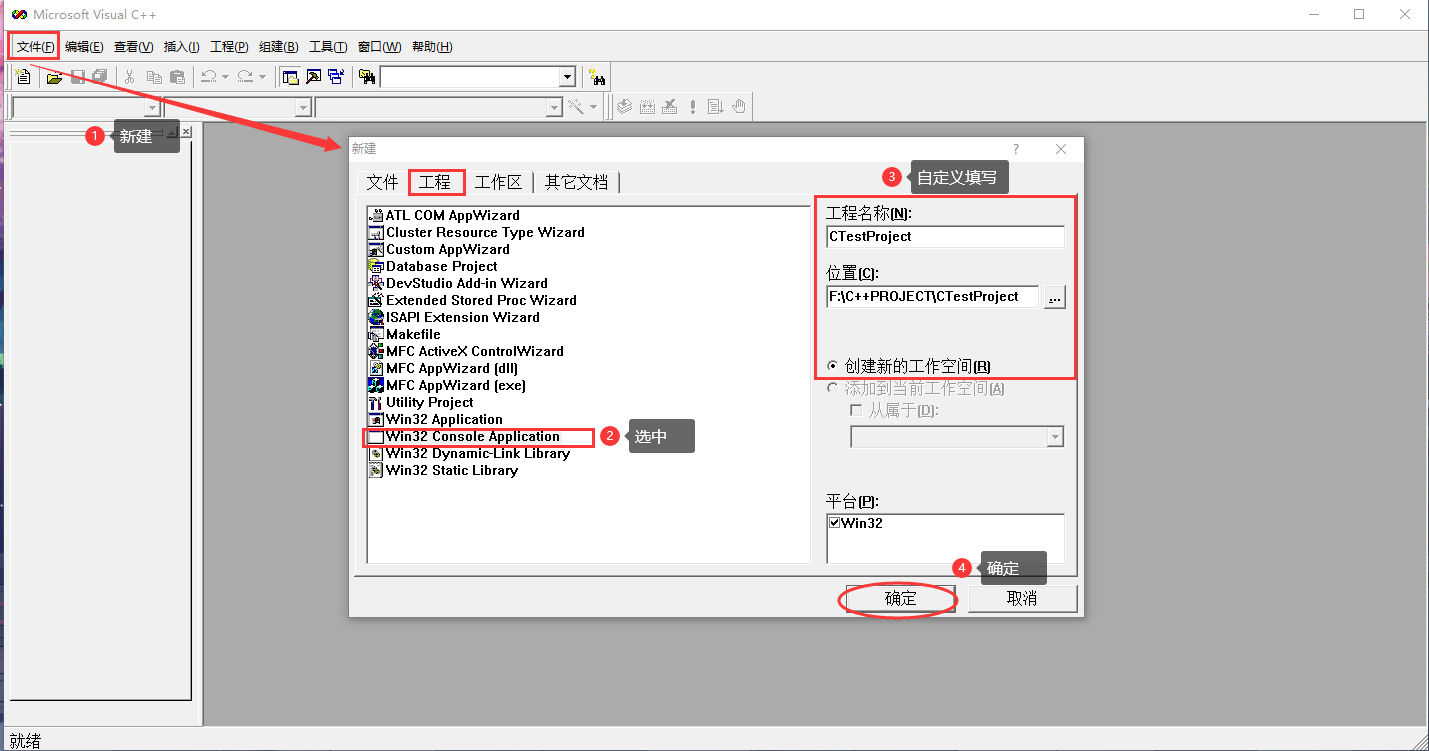Click the Search help icon with question mark

[x=597, y=77]
